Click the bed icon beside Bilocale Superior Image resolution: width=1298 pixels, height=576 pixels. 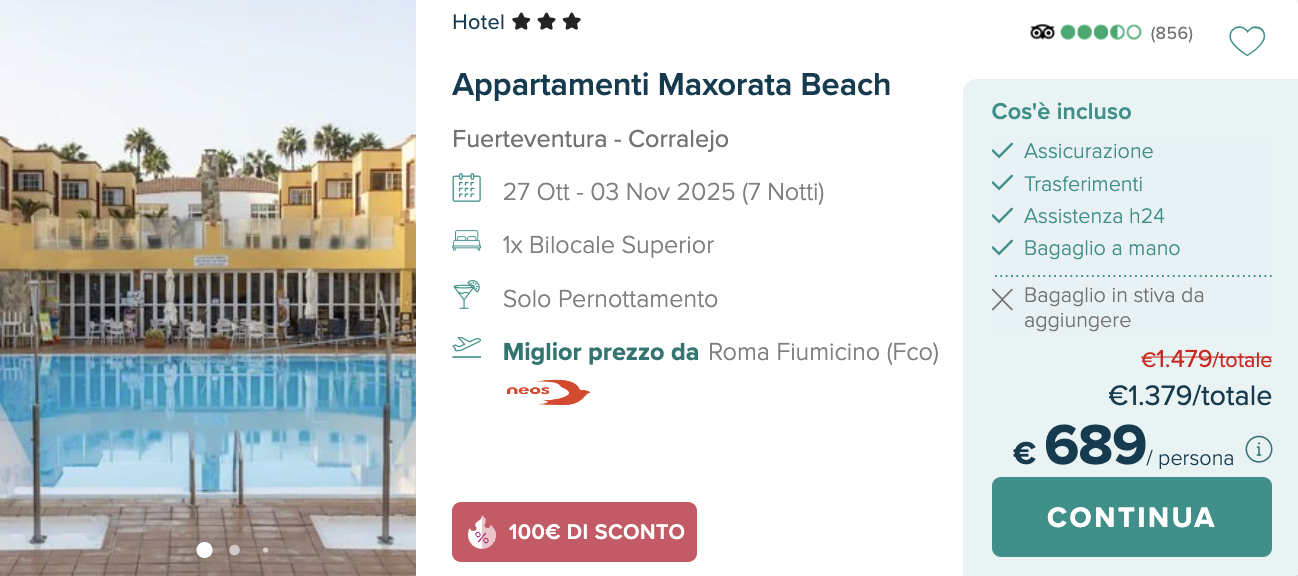(x=467, y=244)
